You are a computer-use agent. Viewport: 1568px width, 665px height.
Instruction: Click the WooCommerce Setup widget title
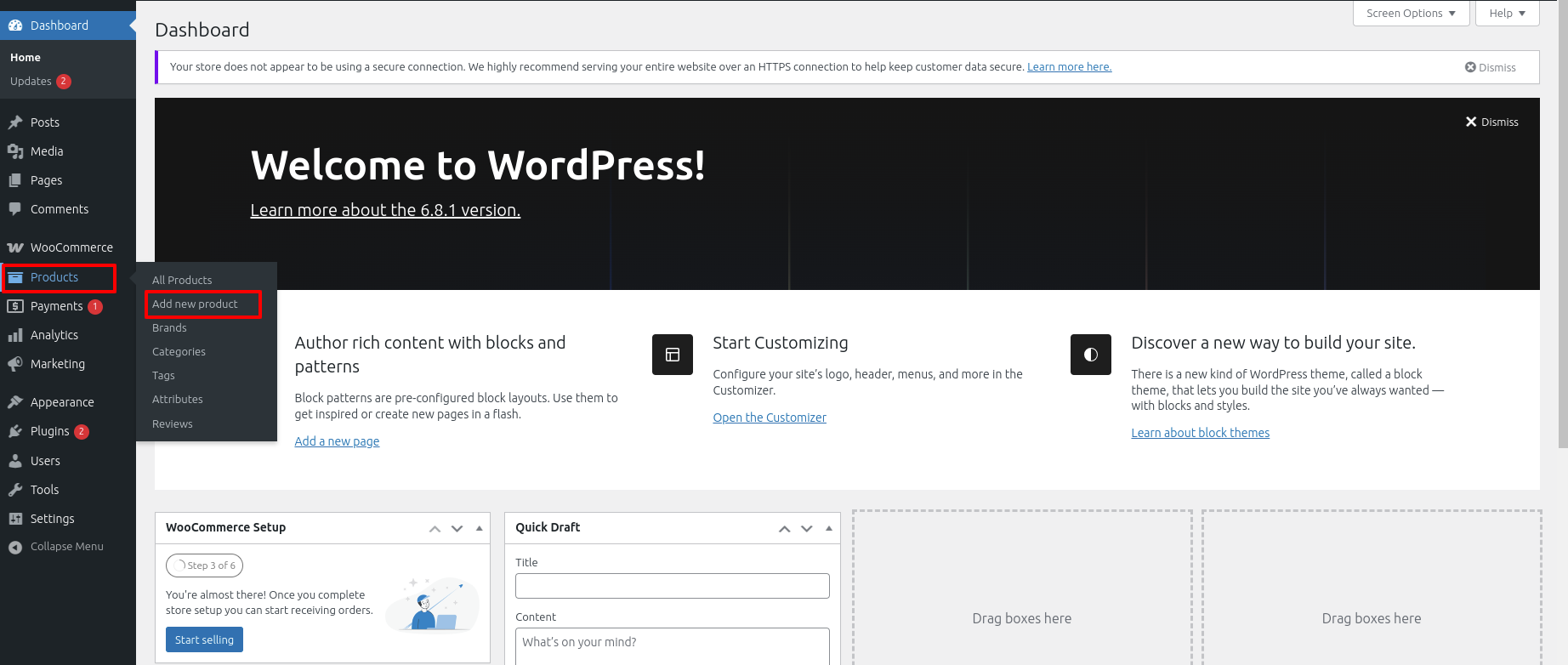click(x=225, y=527)
